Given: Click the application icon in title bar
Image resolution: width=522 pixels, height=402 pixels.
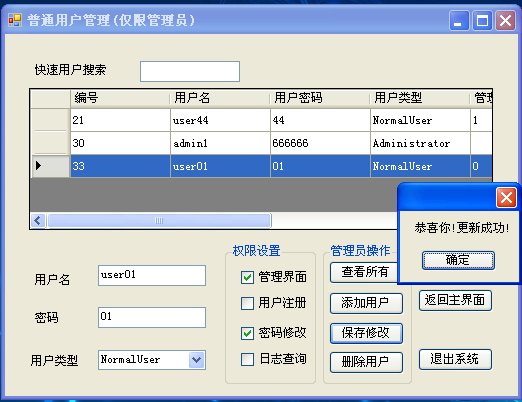Looking at the screenshot, I should [x=15, y=20].
